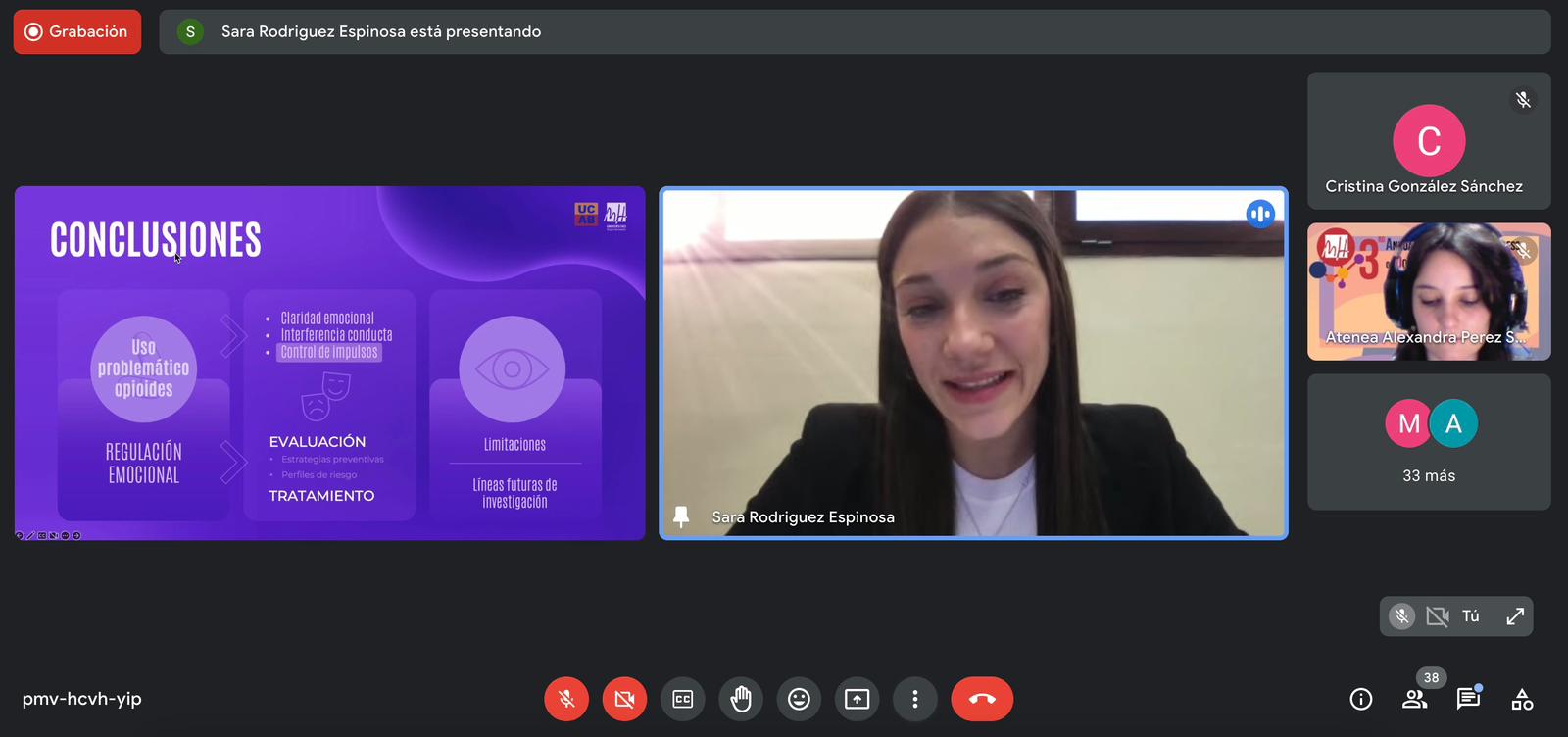The image size is (1568, 737).
Task: Open the chat panel icon
Action: point(1468,699)
